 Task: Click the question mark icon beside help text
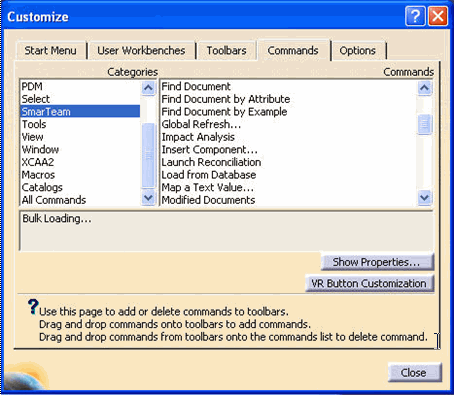[x=33, y=307]
